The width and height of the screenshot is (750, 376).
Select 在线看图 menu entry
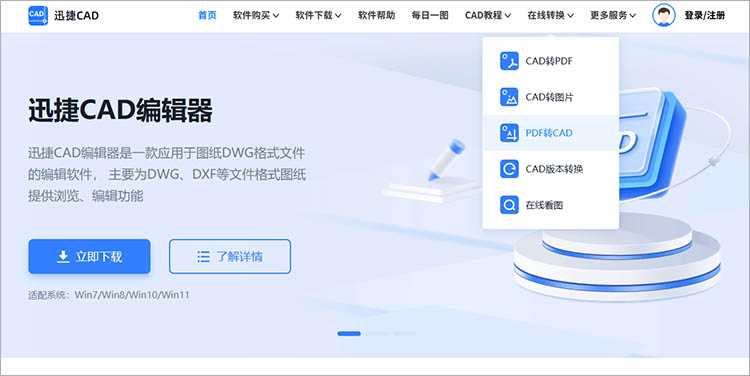(551, 205)
